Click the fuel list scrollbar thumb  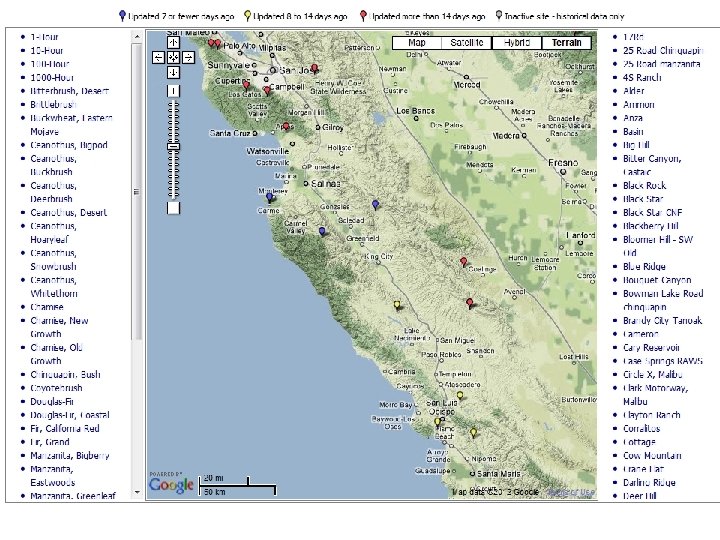tap(136, 192)
